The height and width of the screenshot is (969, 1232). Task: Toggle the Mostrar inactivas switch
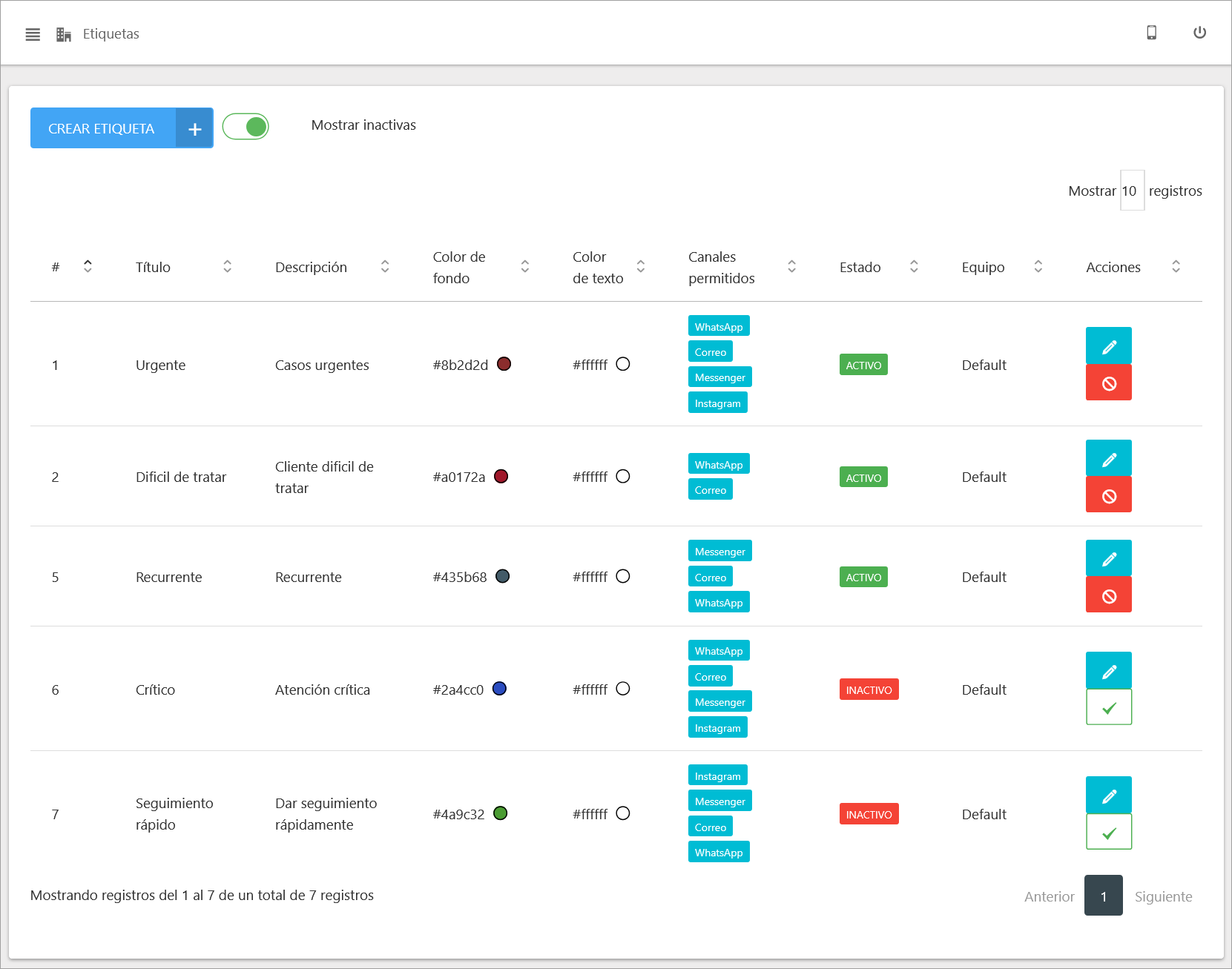click(x=246, y=127)
